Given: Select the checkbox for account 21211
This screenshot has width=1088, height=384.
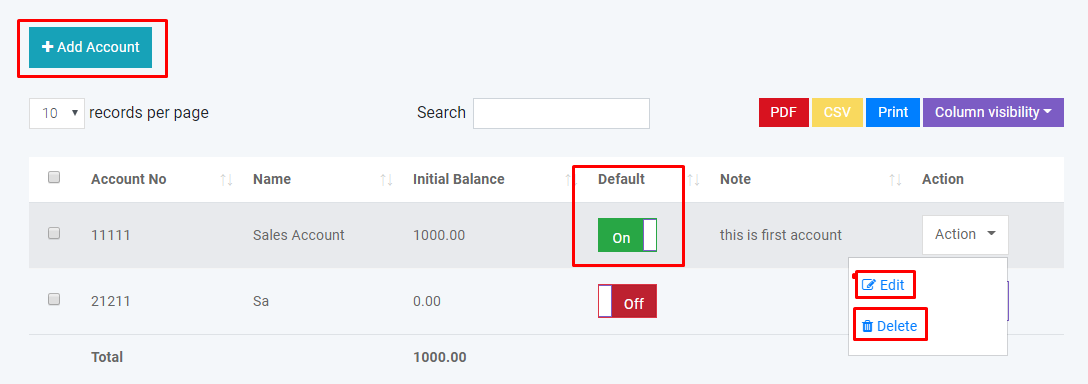Looking at the screenshot, I should tap(54, 299).
